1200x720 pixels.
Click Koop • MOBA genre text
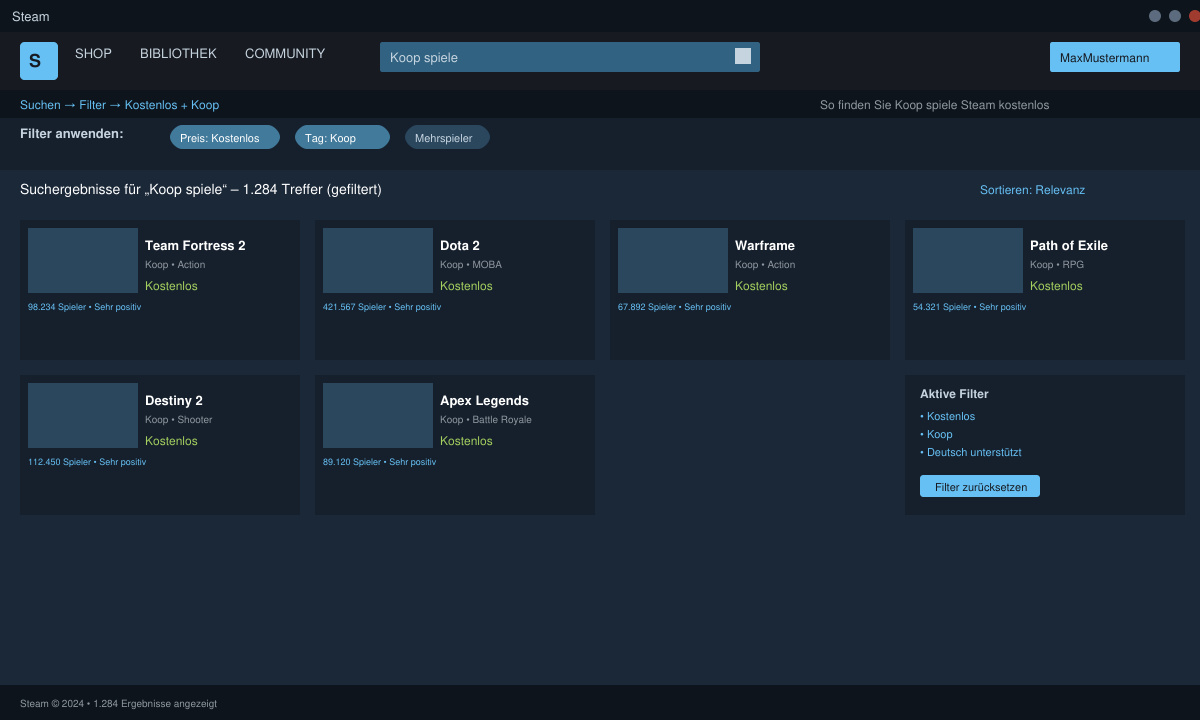(x=471, y=265)
